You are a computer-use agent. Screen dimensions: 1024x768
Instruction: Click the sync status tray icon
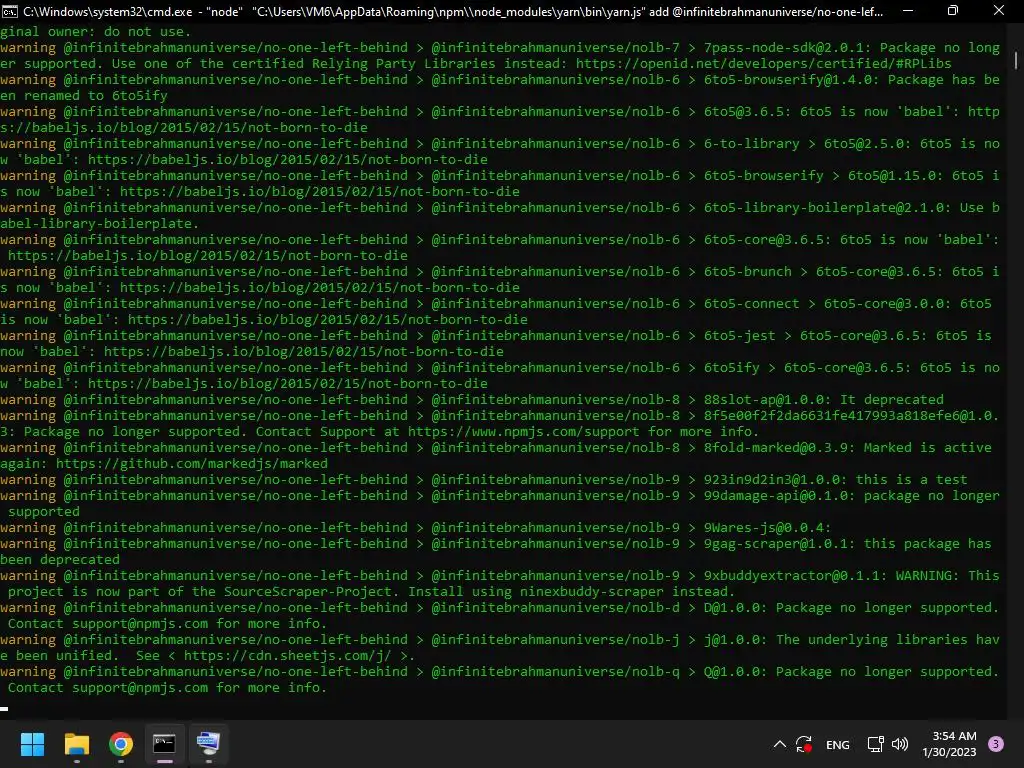(805, 744)
